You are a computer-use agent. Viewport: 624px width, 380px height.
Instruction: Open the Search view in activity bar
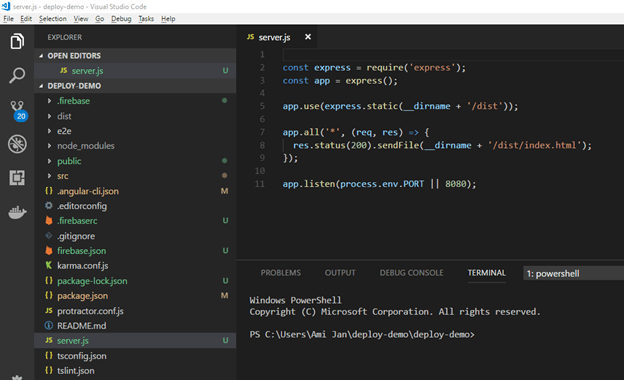click(17, 75)
